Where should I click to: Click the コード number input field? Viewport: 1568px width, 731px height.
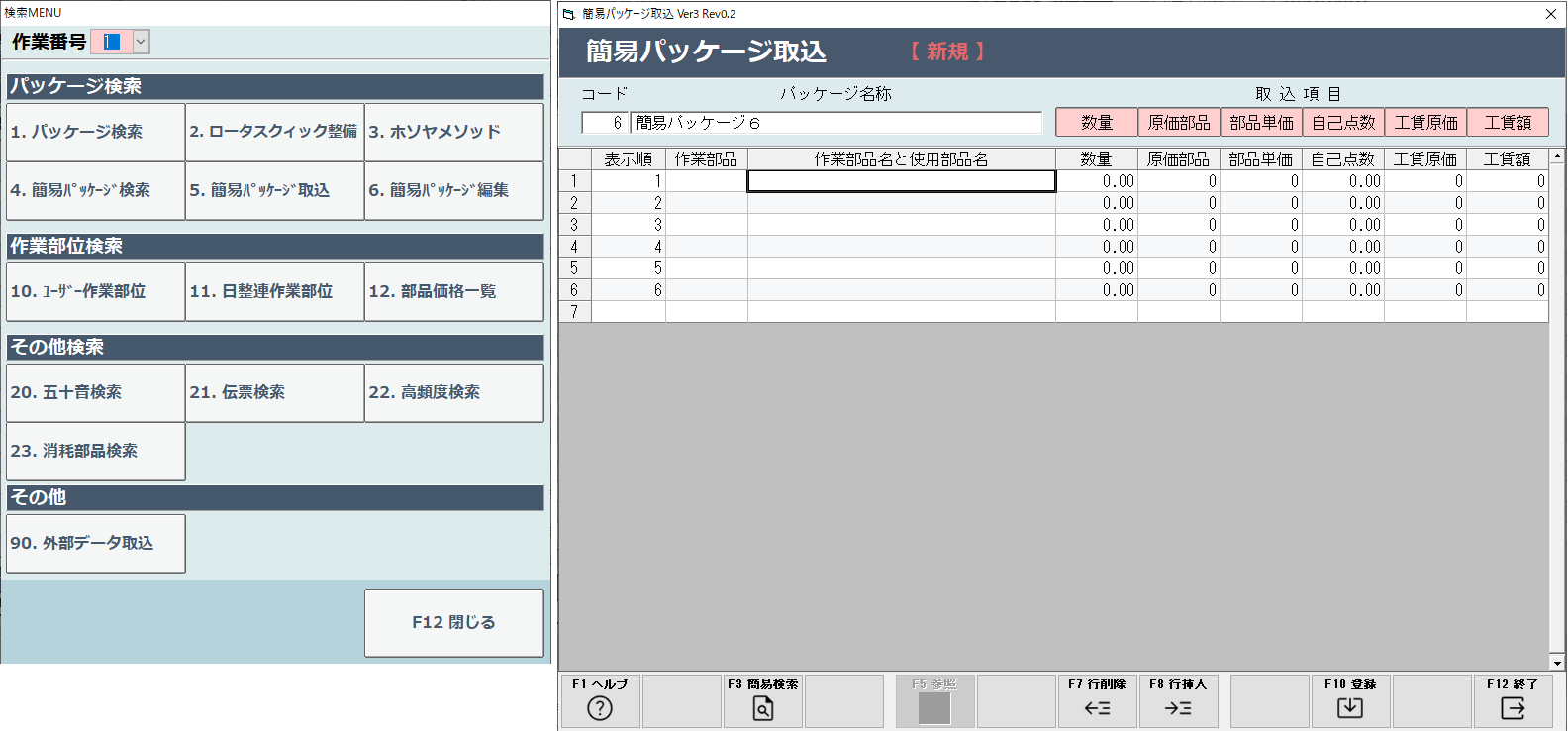point(605,123)
